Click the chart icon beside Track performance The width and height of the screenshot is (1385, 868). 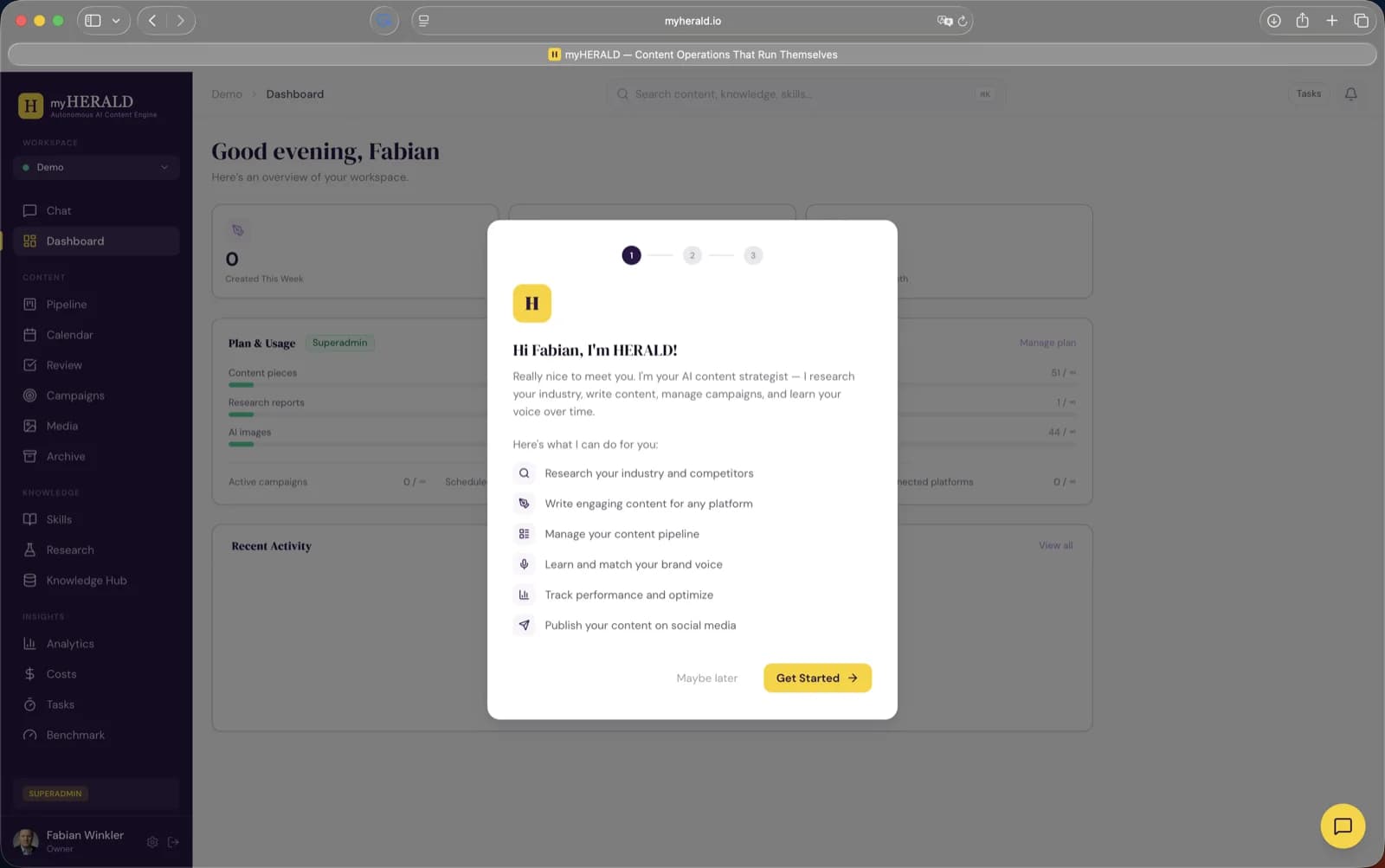coord(524,595)
